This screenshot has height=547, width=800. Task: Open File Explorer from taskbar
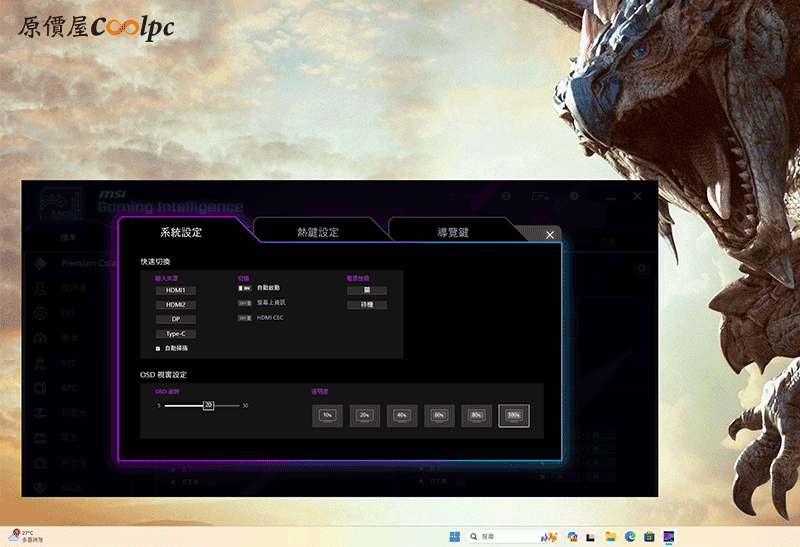click(x=611, y=537)
